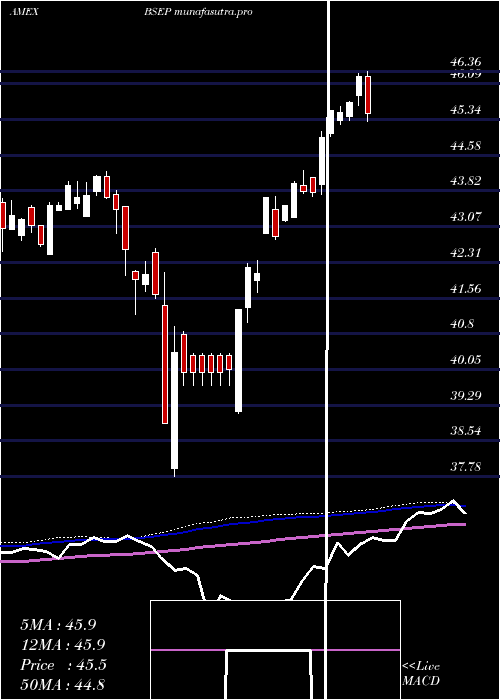Click the 40.8 price axis label
The height and width of the screenshot is (700, 500).
point(462,324)
